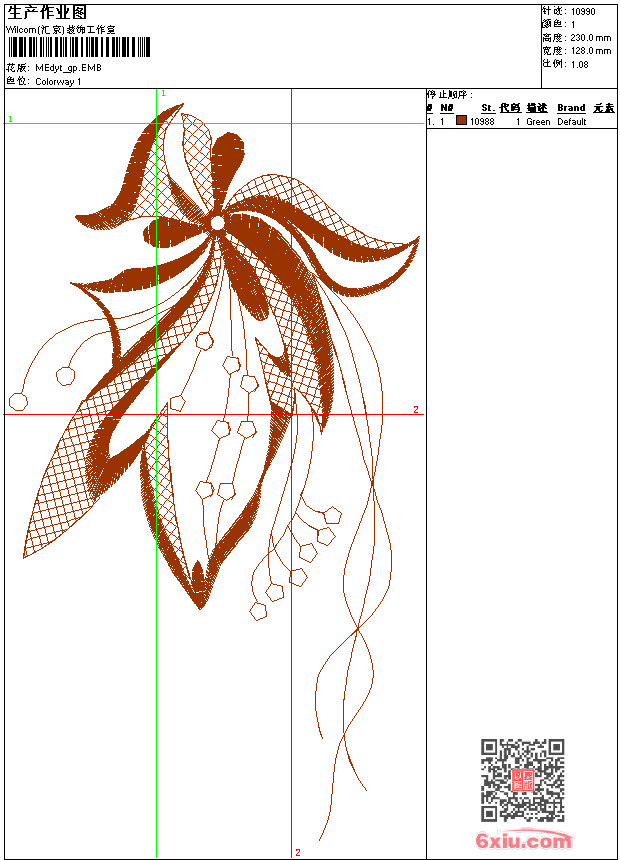Click the 'Default' brand cell
Viewport: 620px width, 860px height.
click(572, 122)
